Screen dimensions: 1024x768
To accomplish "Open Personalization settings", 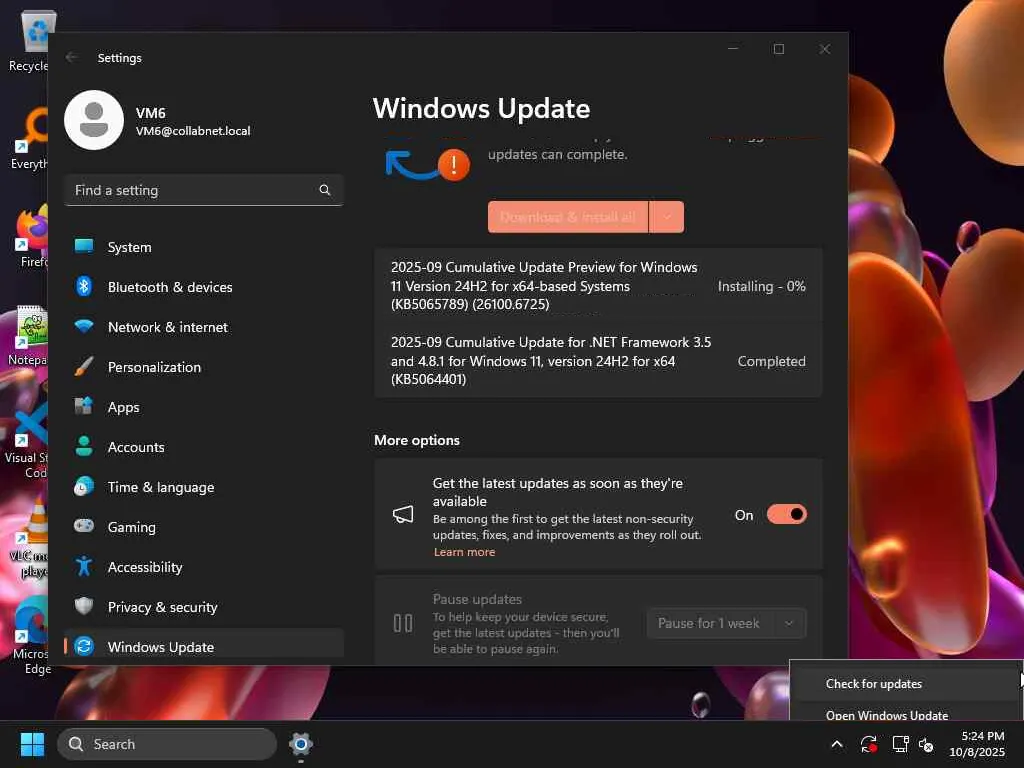I will click(204, 367).
